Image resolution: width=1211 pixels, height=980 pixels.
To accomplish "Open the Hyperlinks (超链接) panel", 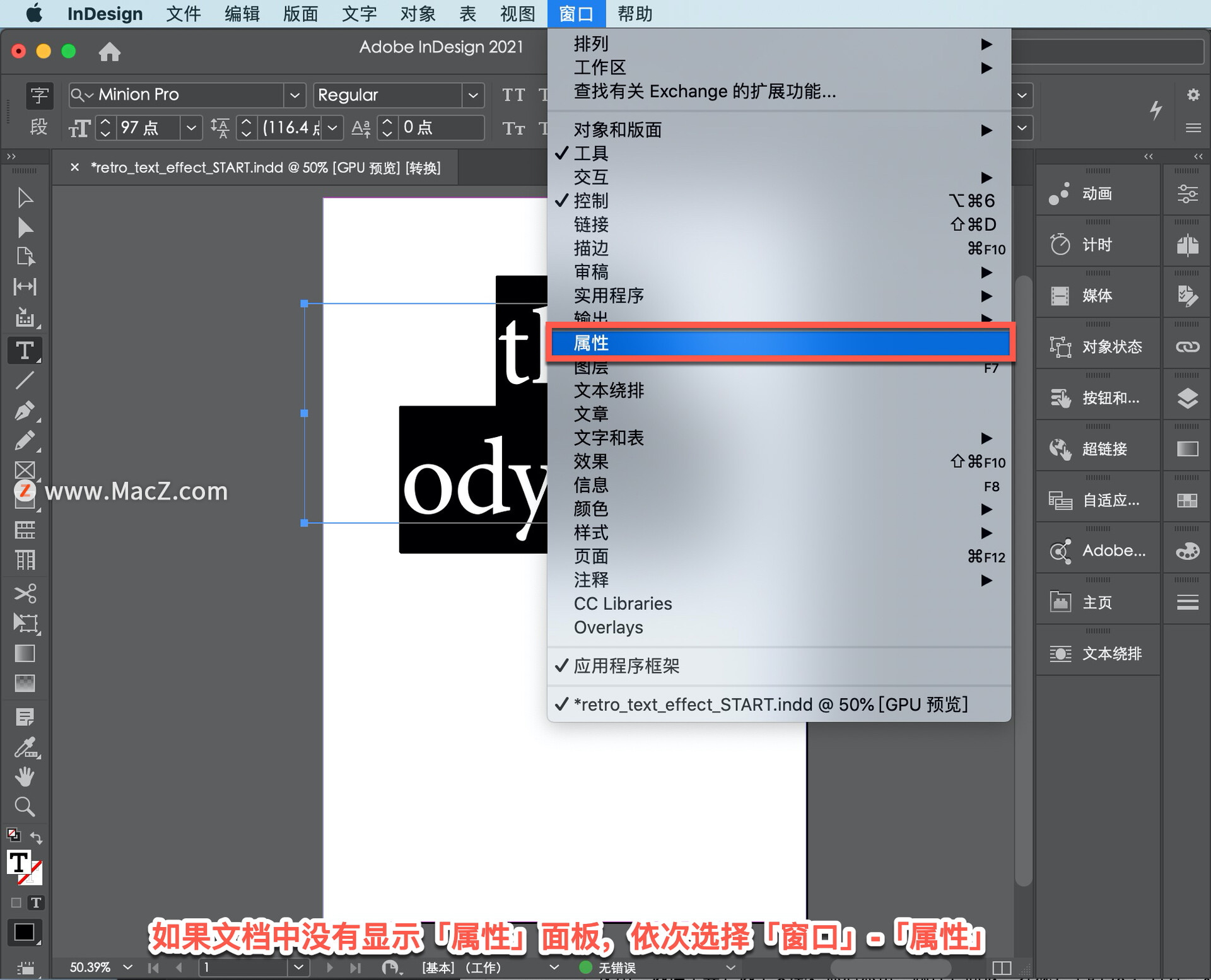I will pos(1097,449).
